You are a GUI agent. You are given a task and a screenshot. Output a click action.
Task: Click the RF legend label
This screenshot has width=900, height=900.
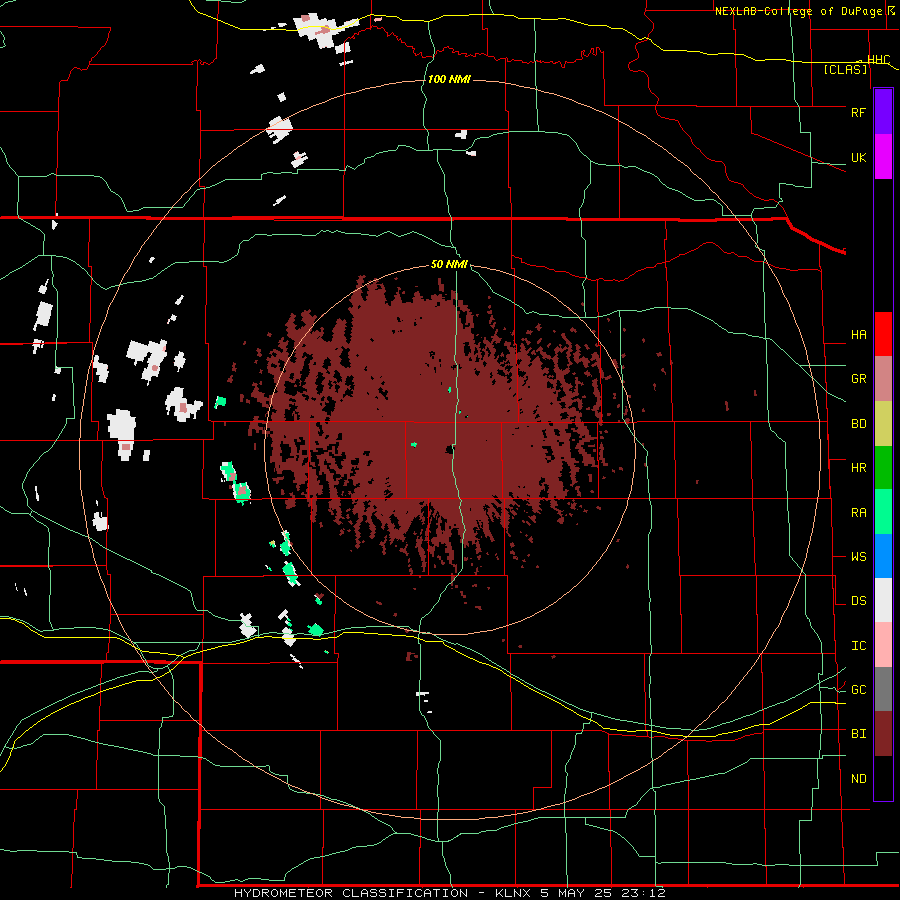click(x=858, y=112)
